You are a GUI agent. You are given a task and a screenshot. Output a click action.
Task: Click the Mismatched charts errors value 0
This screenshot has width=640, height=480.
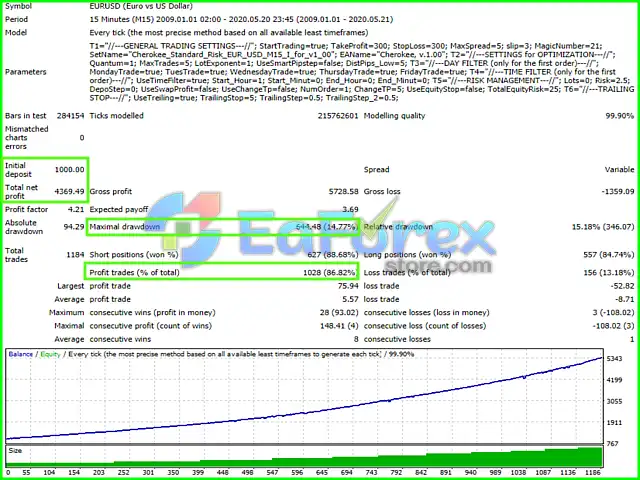[82, 138]
